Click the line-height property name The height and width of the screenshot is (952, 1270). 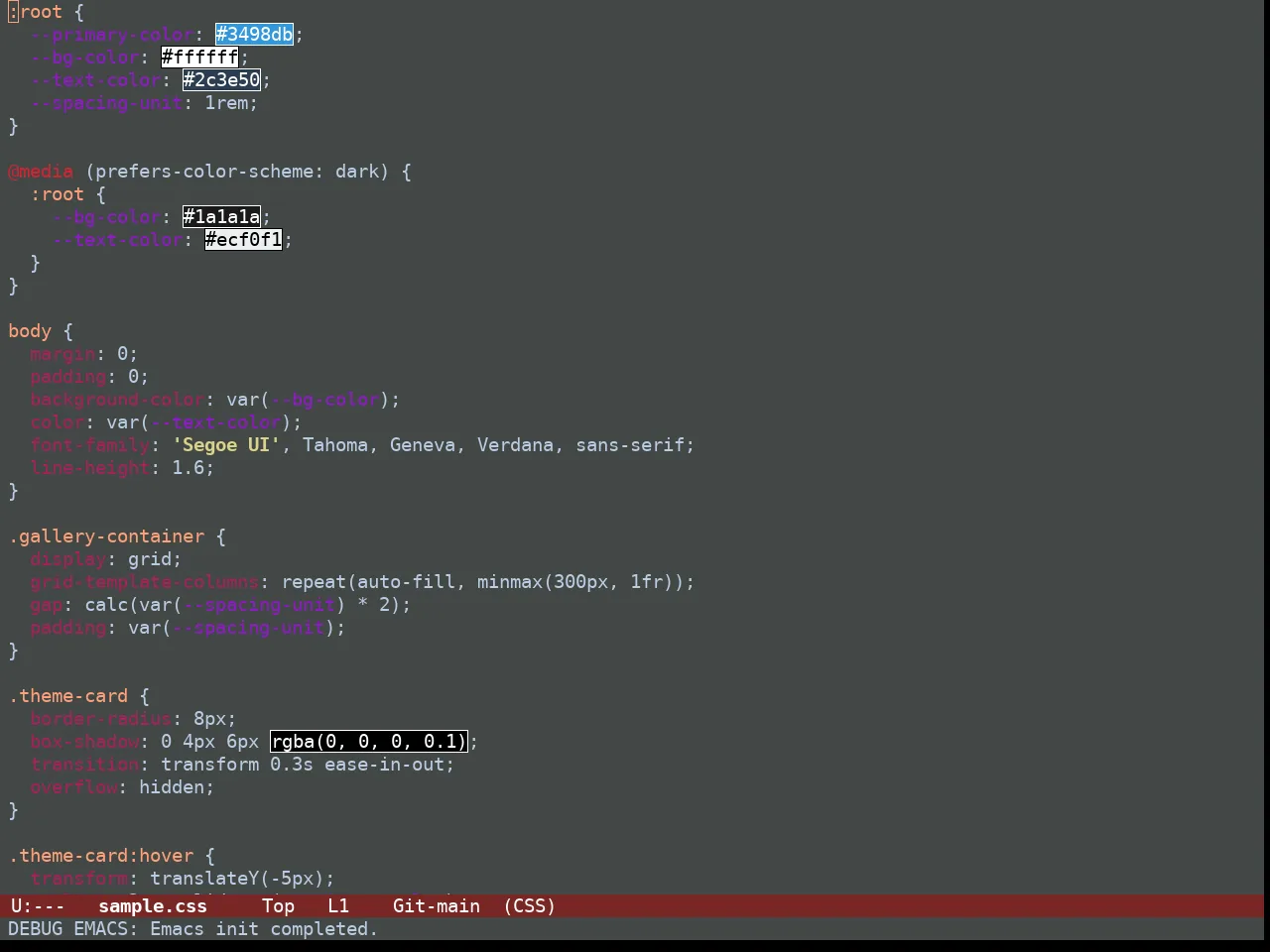point(90,468)
